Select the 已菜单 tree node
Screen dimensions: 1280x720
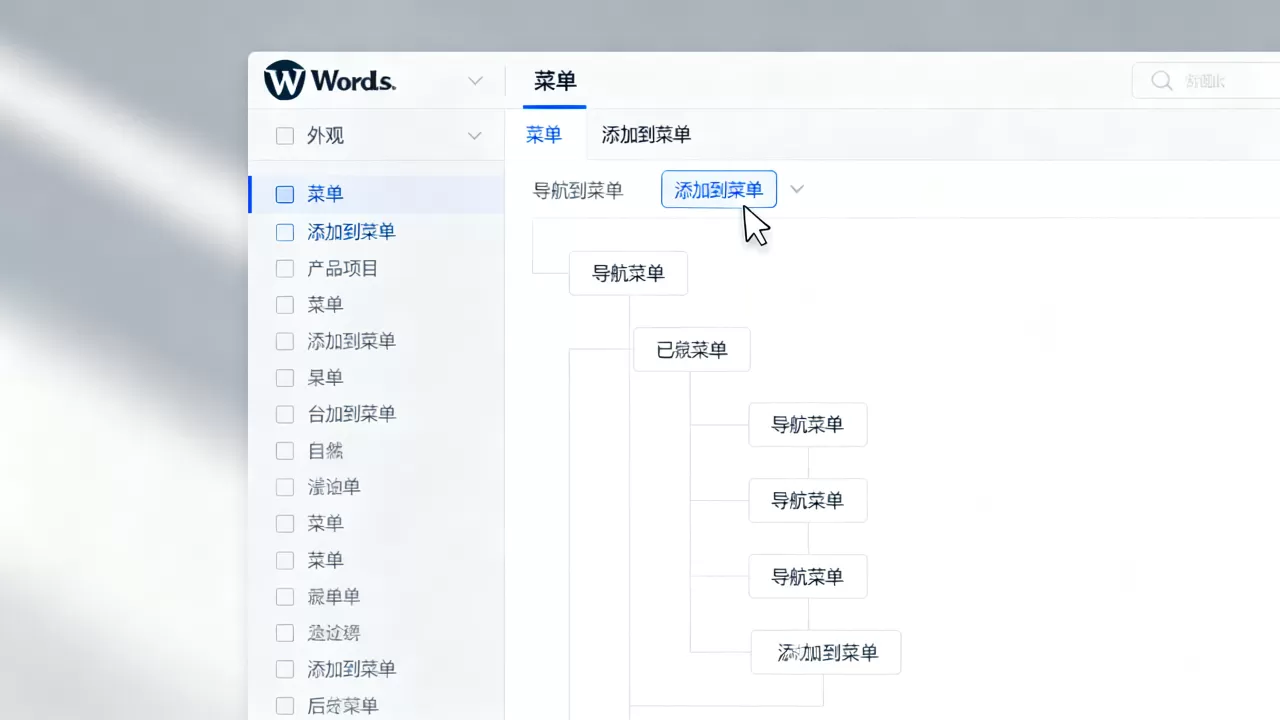[x=692, y=350]
